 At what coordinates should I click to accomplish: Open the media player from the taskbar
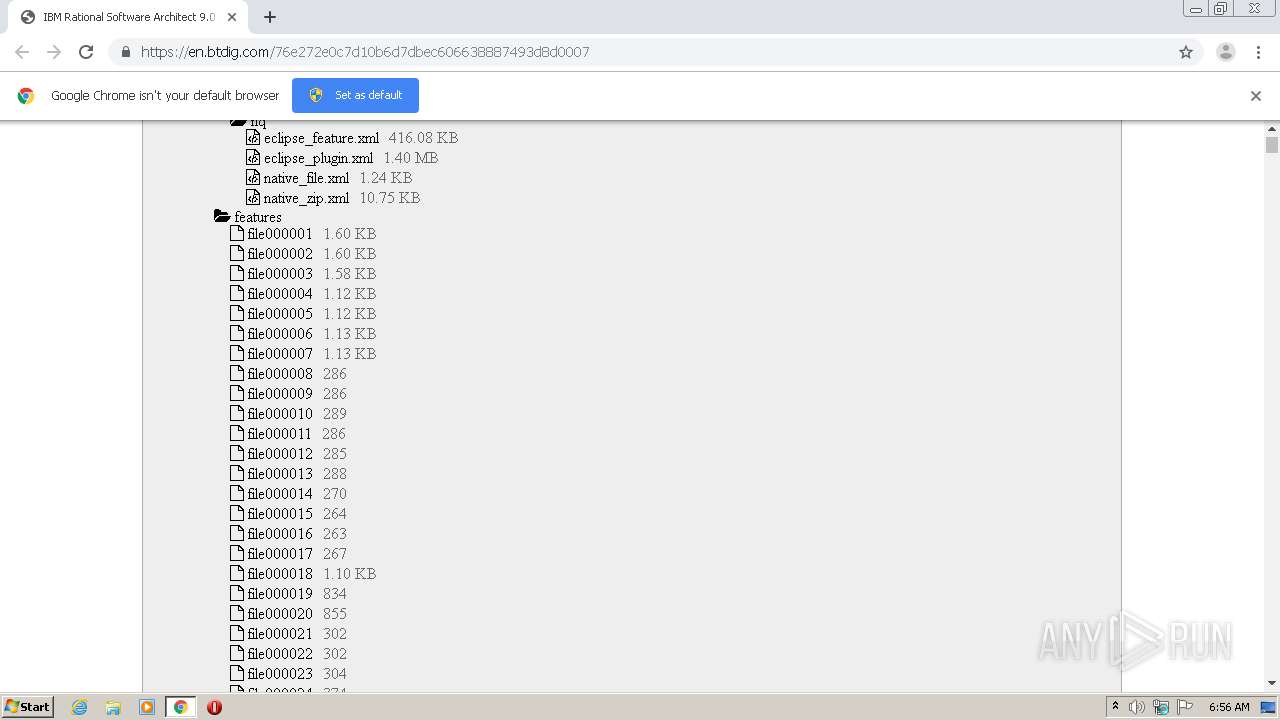point(147,707)
